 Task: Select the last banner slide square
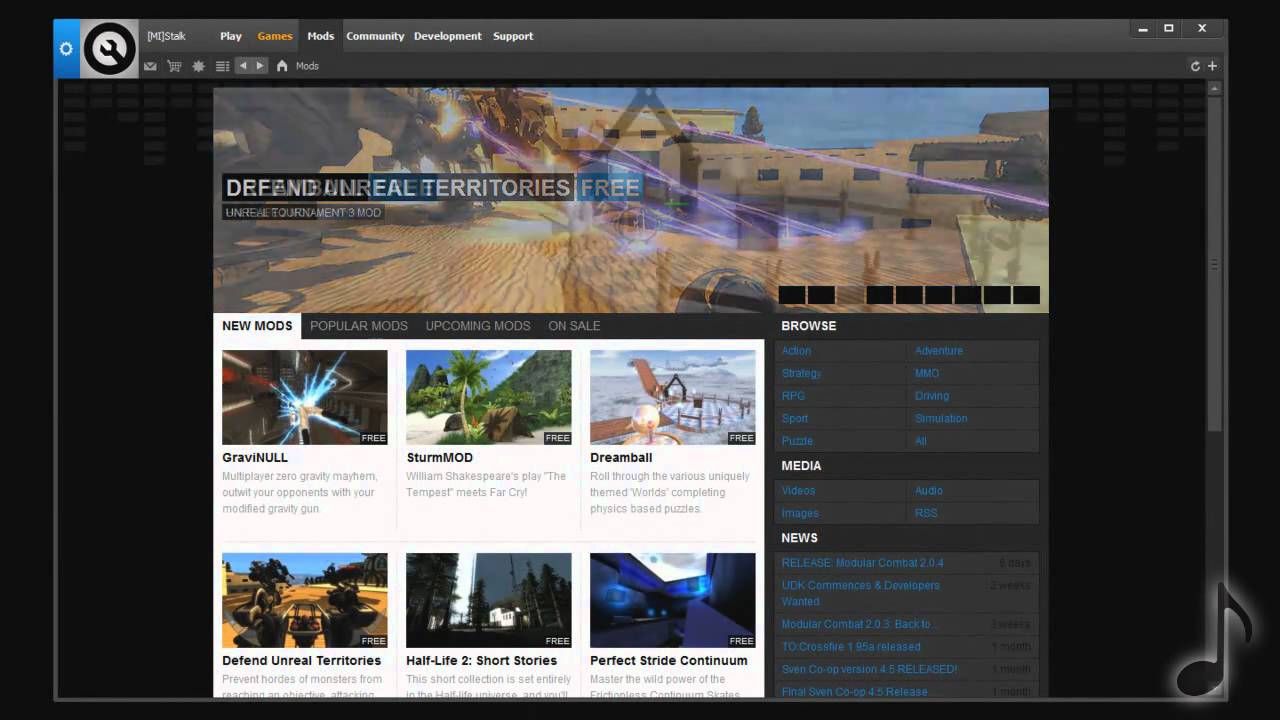coord(1027,295)
